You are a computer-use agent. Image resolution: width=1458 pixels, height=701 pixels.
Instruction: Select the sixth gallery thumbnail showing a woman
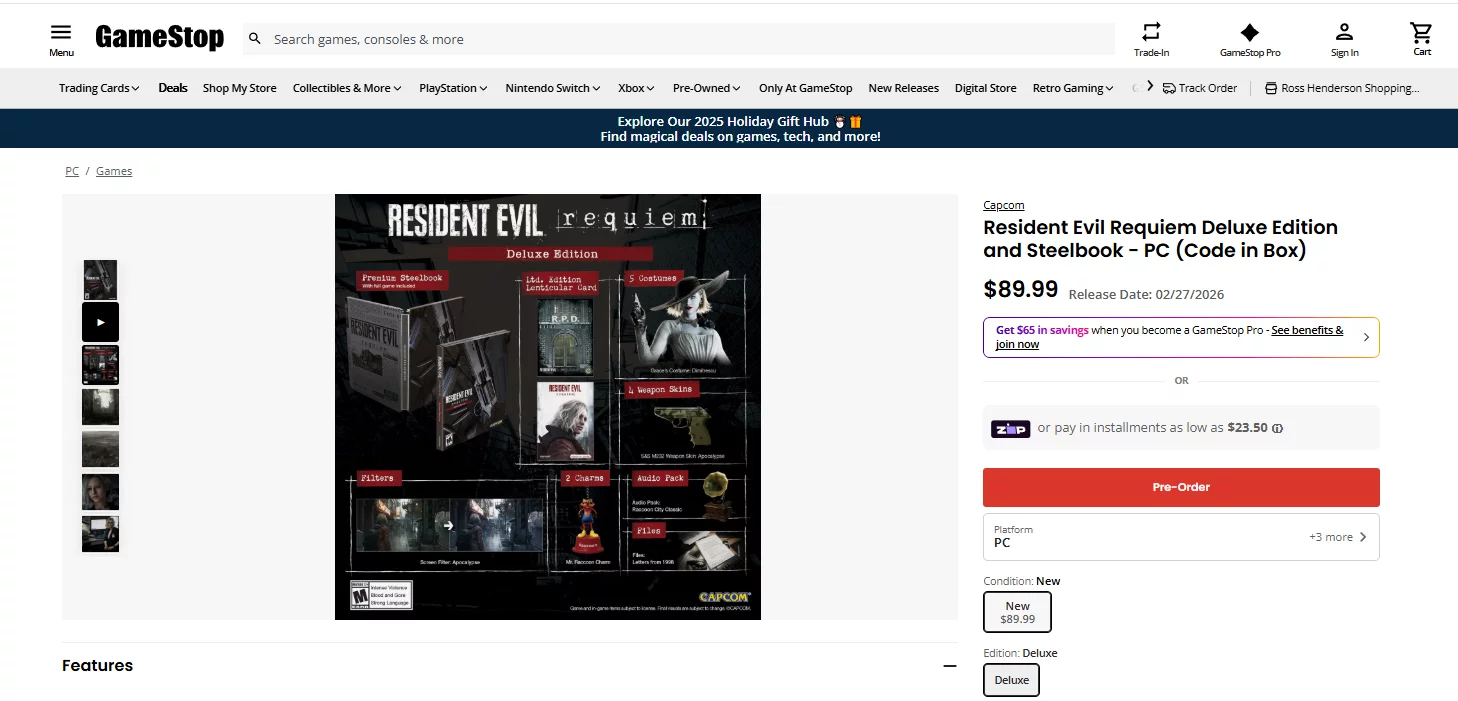click(x=100, y=492)
